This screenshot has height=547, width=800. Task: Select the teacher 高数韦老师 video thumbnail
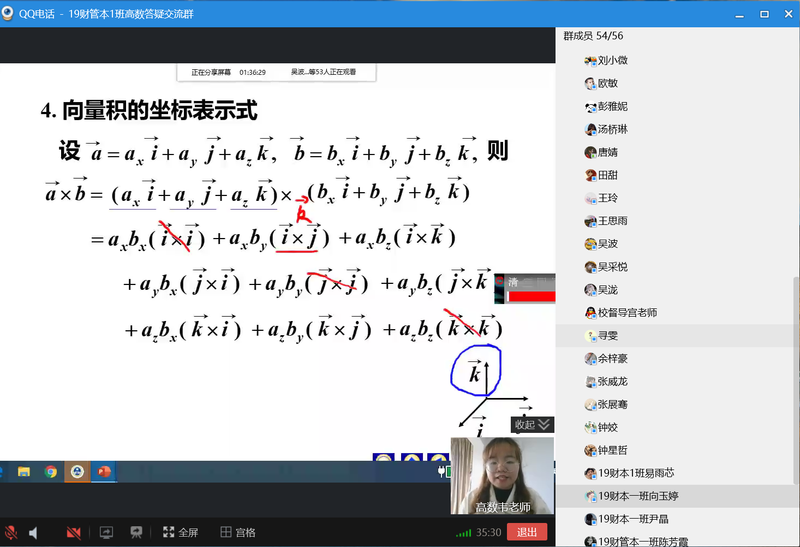tap(502, 476)
